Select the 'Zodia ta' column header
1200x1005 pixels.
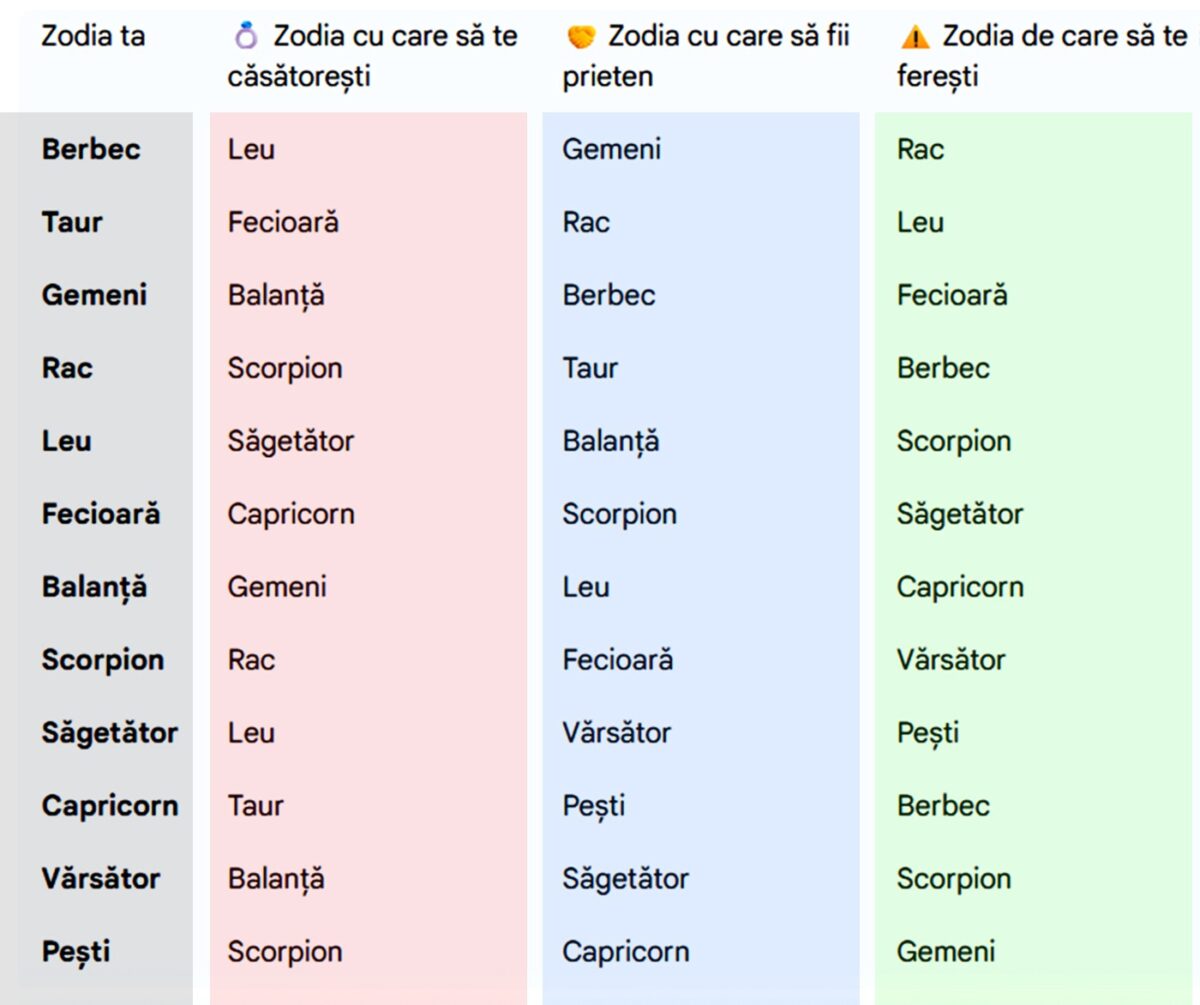click(93, 36)
